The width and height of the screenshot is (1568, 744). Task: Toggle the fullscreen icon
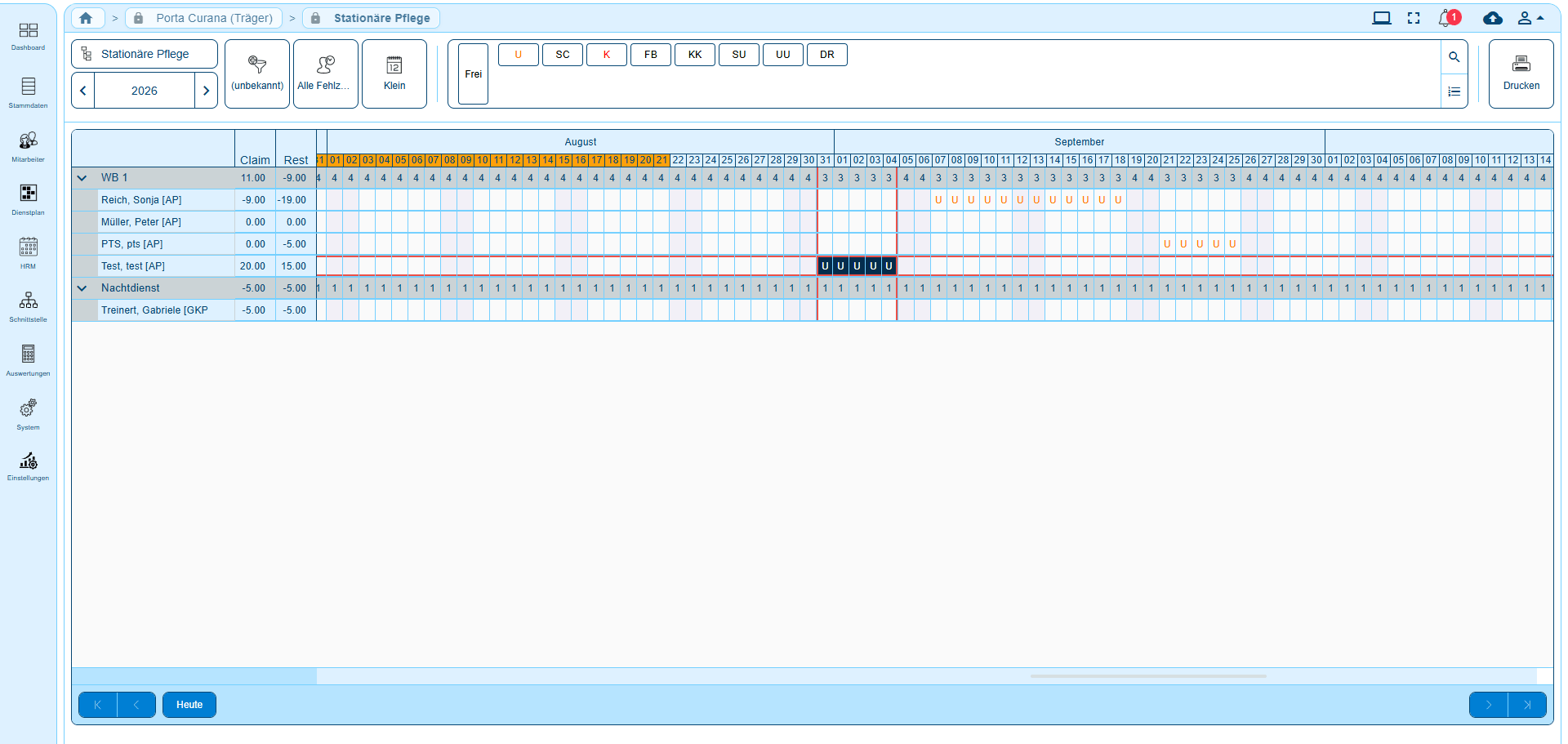point(1414,18)
